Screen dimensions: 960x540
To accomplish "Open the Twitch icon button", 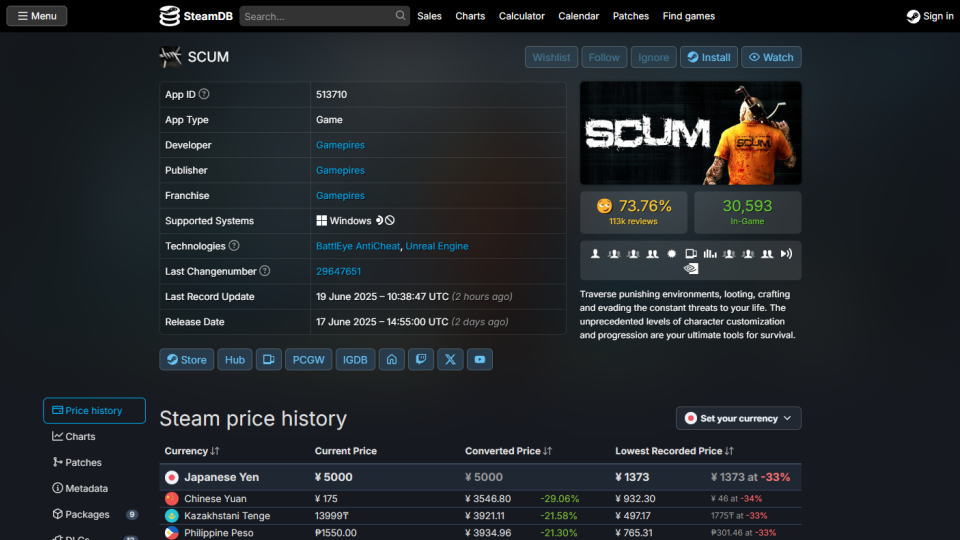I will [421, 359].
